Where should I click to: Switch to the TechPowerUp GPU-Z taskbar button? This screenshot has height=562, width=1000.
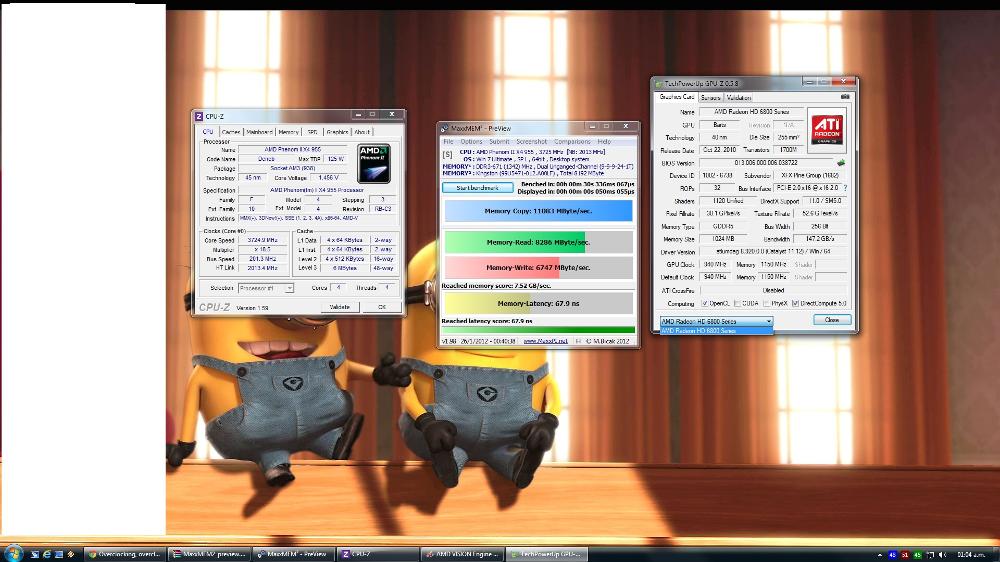coord(547,554)
